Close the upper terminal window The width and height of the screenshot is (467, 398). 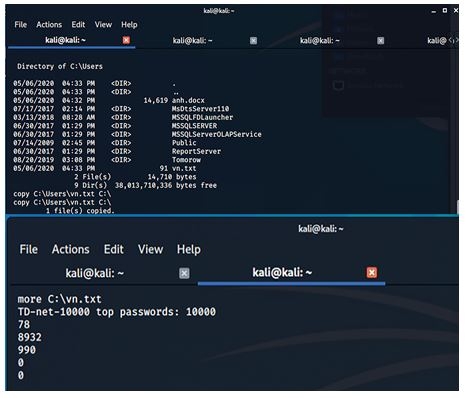(x=456, y=11)
